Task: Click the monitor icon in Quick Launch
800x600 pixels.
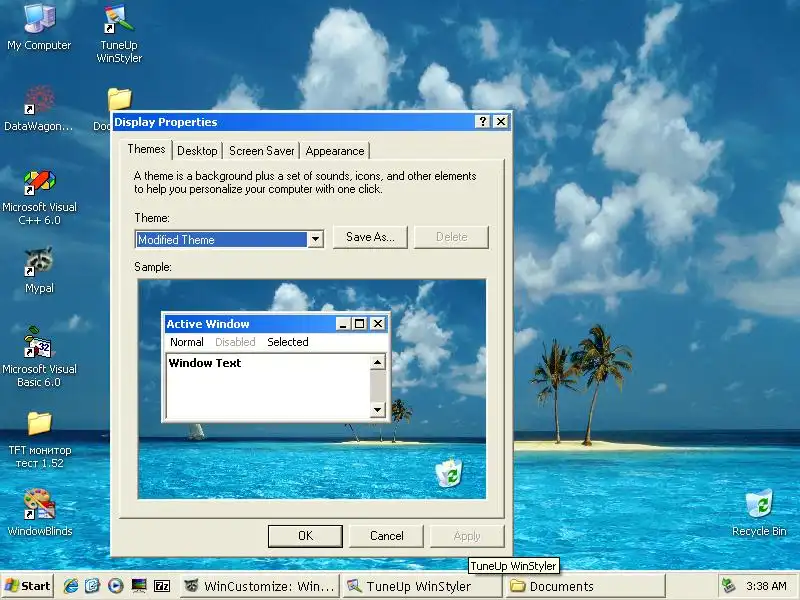Action: click(139, 586)
